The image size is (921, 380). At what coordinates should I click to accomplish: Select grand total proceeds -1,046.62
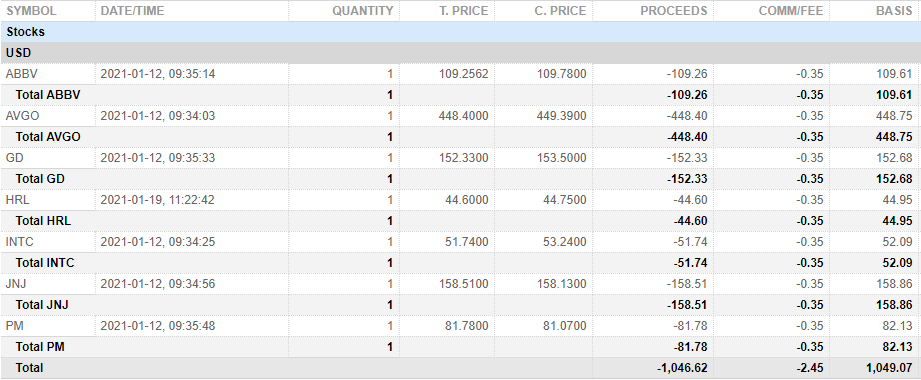point(682,368)
